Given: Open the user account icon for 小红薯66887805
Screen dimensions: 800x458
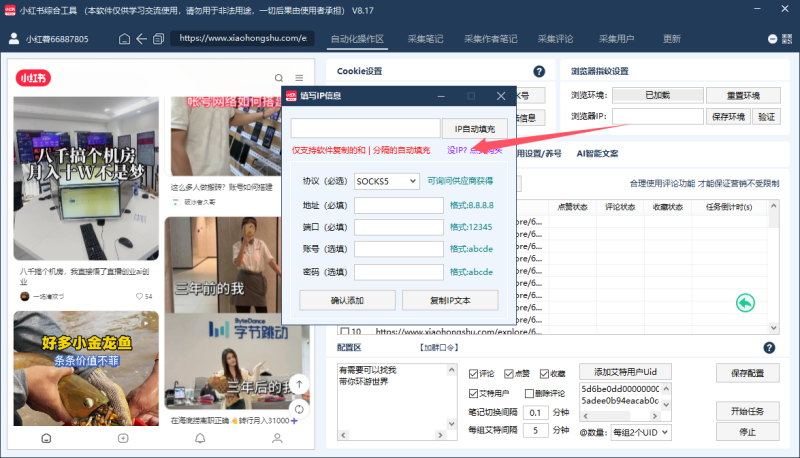Looking at the screenshot, I should 14,39.
